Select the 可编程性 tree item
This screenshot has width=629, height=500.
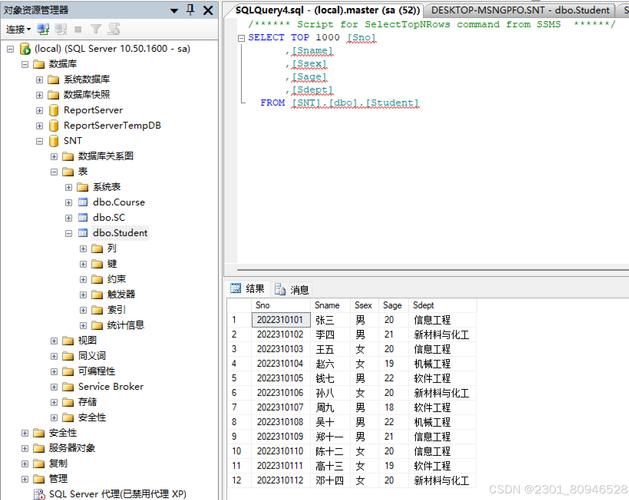[x=96, y=371]
